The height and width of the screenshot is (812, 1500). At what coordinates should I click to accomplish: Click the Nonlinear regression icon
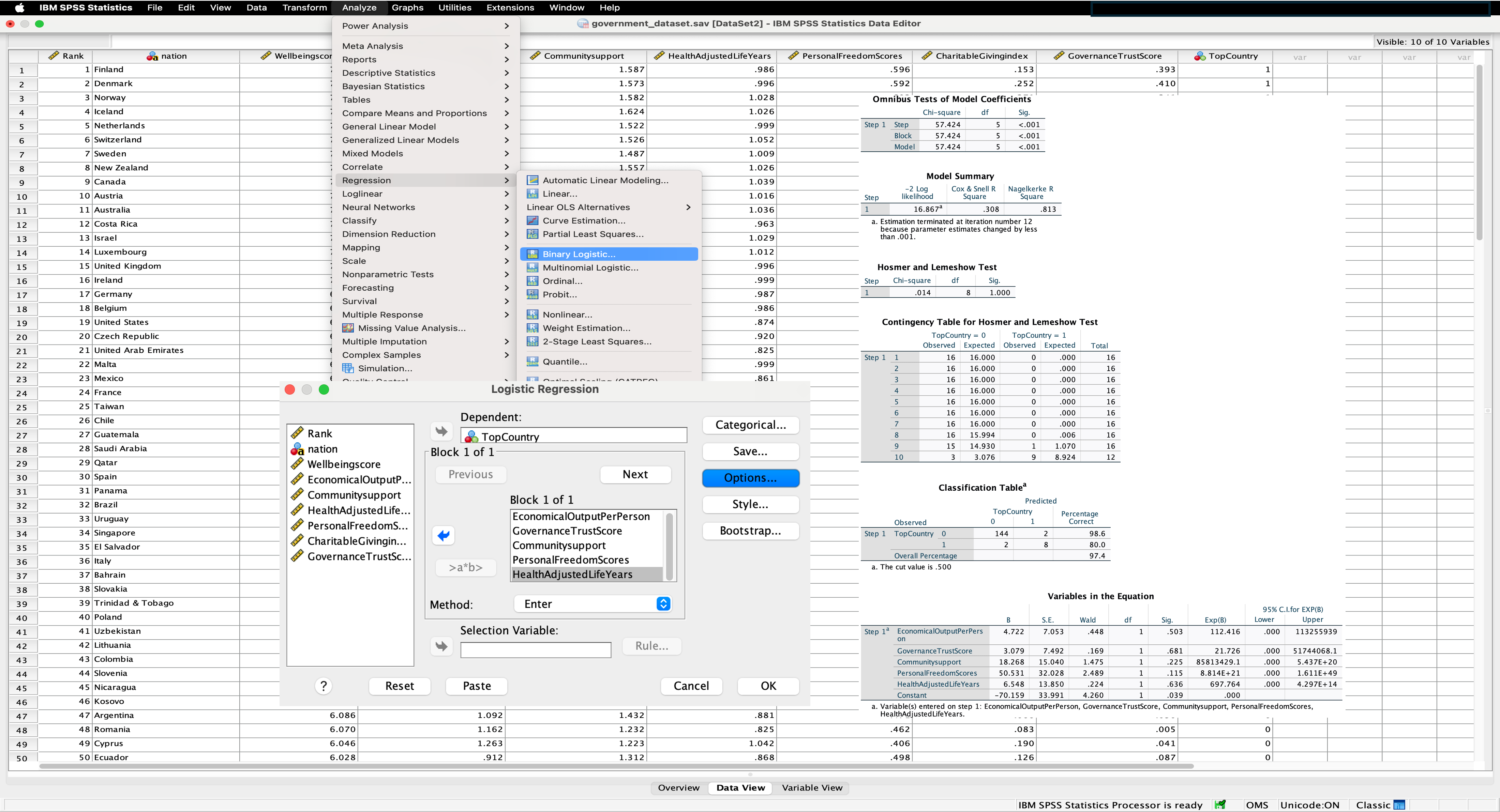tap(532, 314)
